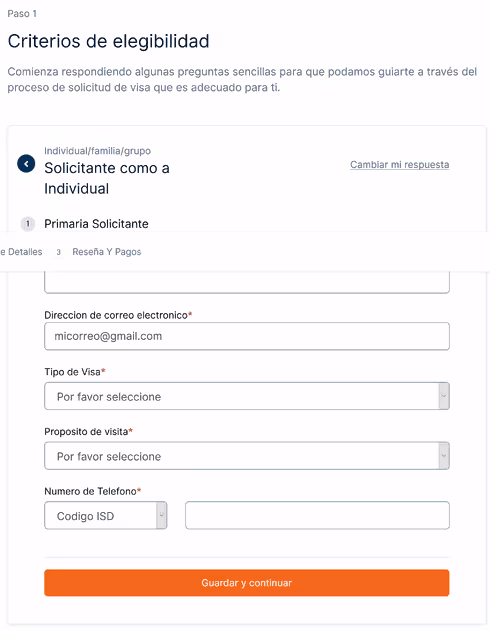Open the Codigo ISD dropdown arrow
This screenshot has width=490, height=630.
click(x=161, y=515)
